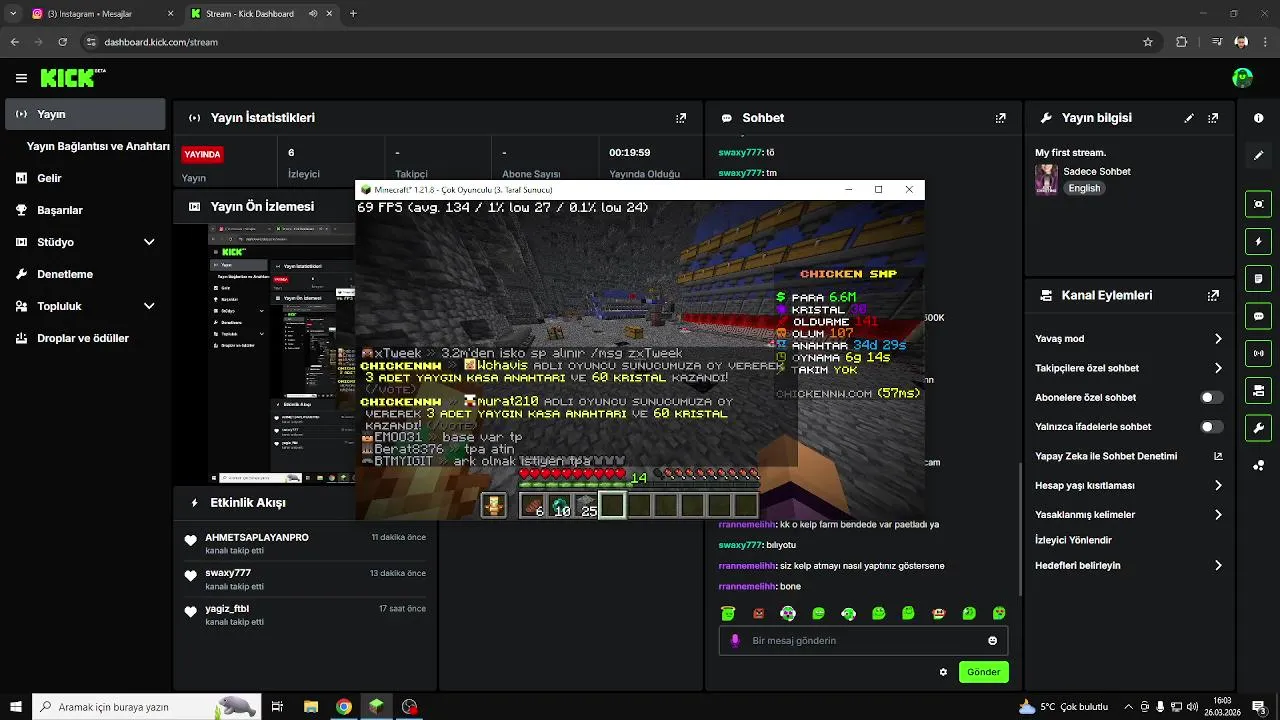Click AHMETSAPLAYANPRO in the Etkinlik Akışı feed
Screen dimensions: 1280x720
257,537
